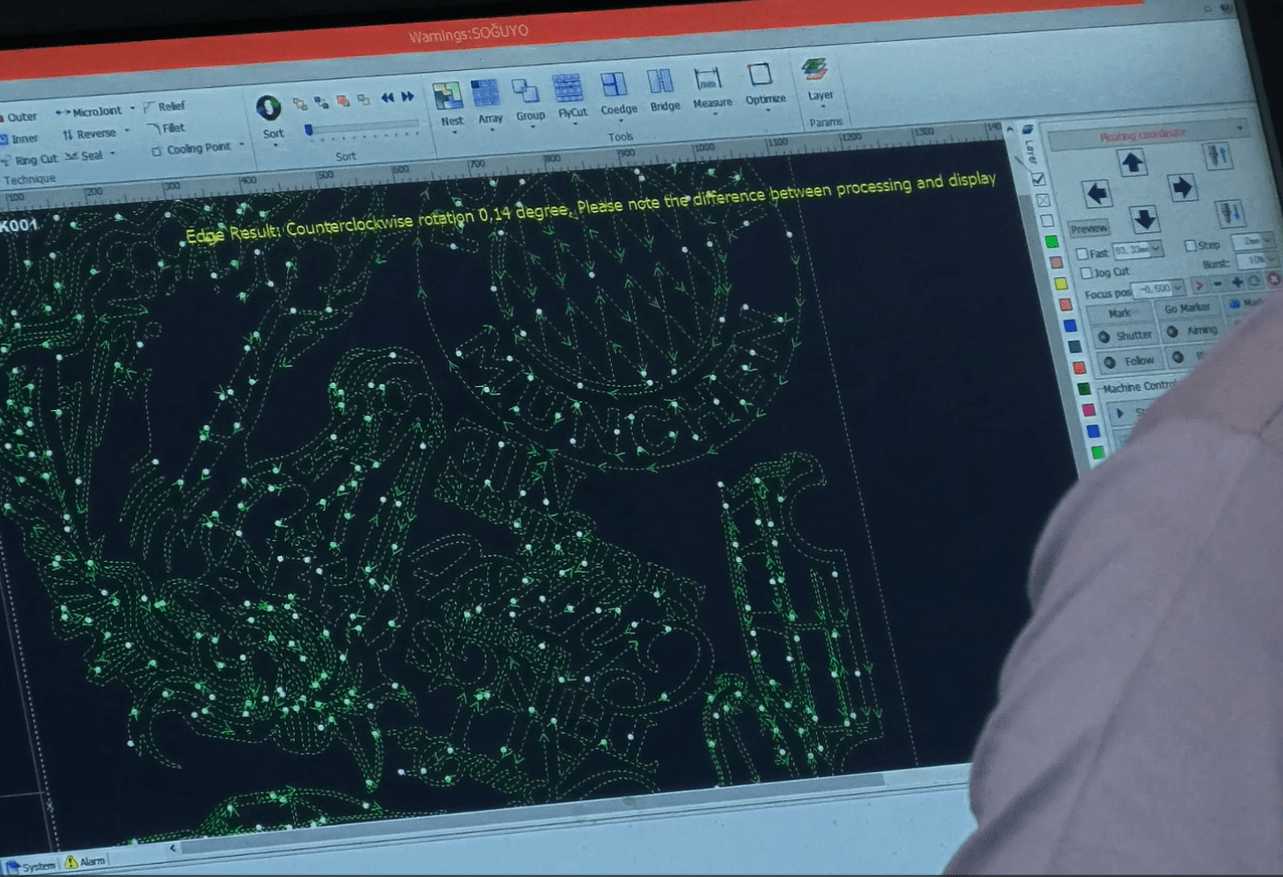Check the Jog Cut option
This screenshot has height=877, width=1283.
[1087, 273]
